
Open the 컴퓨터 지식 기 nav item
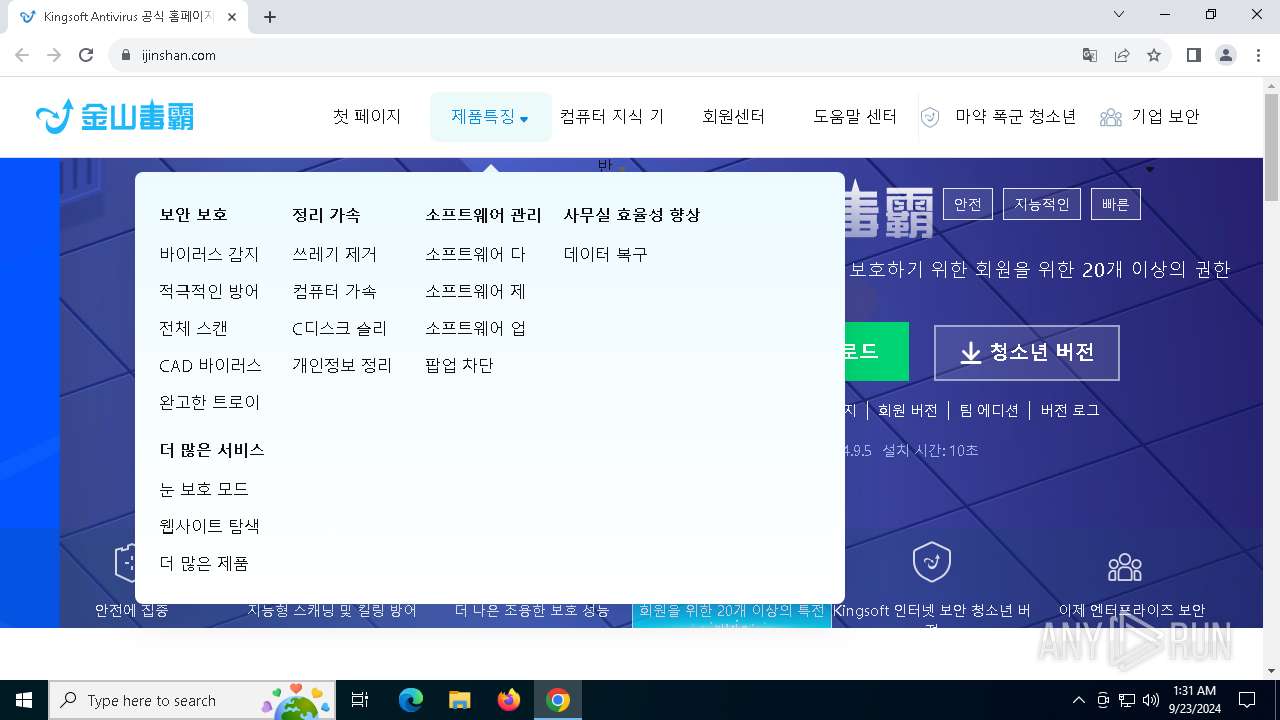pyautogui.click(x=612, y=117)
